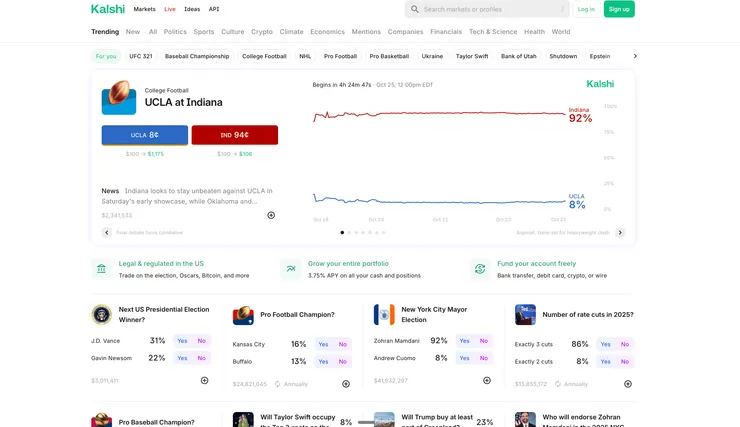Open the Pro Baseball Champion market
This screenshot has width=740, height=427.
[156, 422]
